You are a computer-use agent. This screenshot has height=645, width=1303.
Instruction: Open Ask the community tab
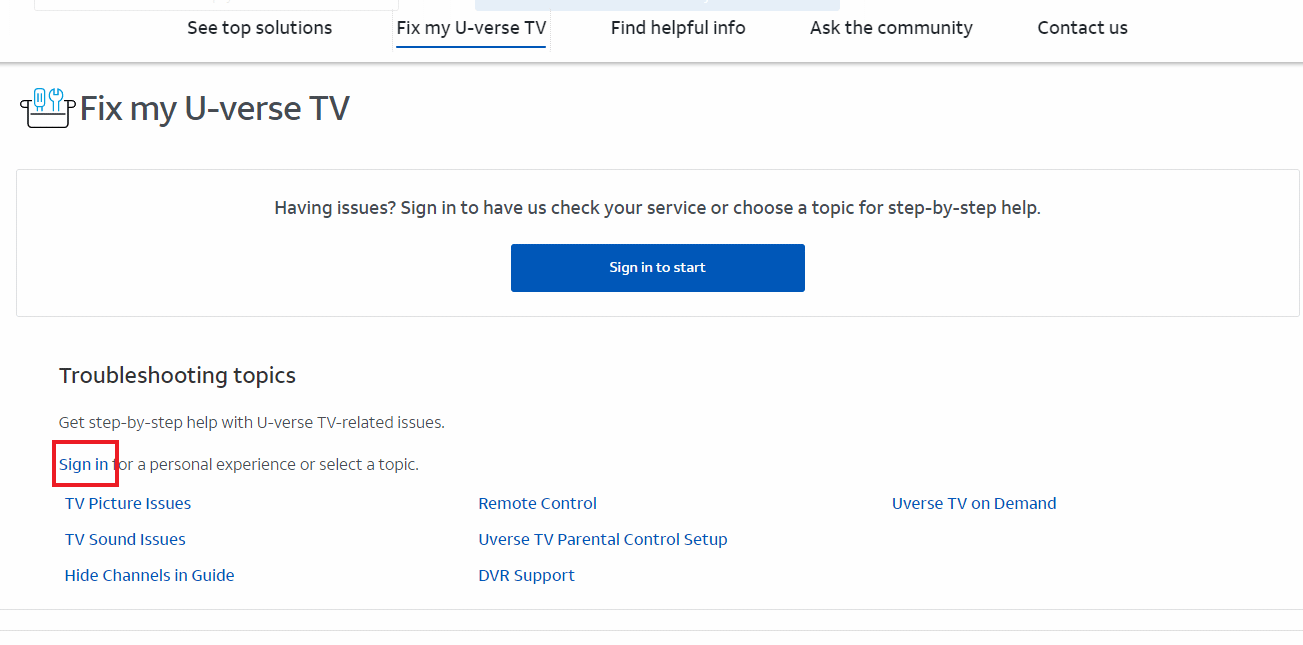pyautogui.click(x=891, y=28)
